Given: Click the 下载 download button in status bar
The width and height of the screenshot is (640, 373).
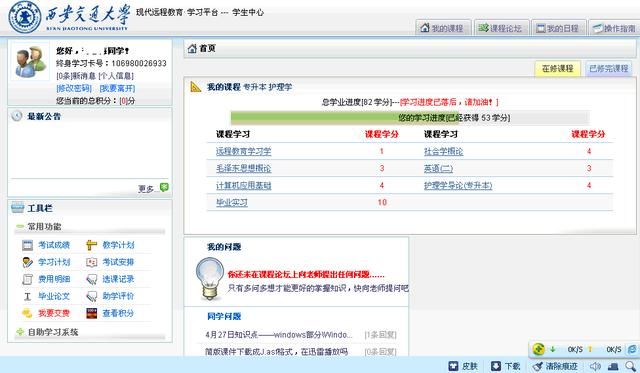Looking at the screenshot, I should coord(505,366).
